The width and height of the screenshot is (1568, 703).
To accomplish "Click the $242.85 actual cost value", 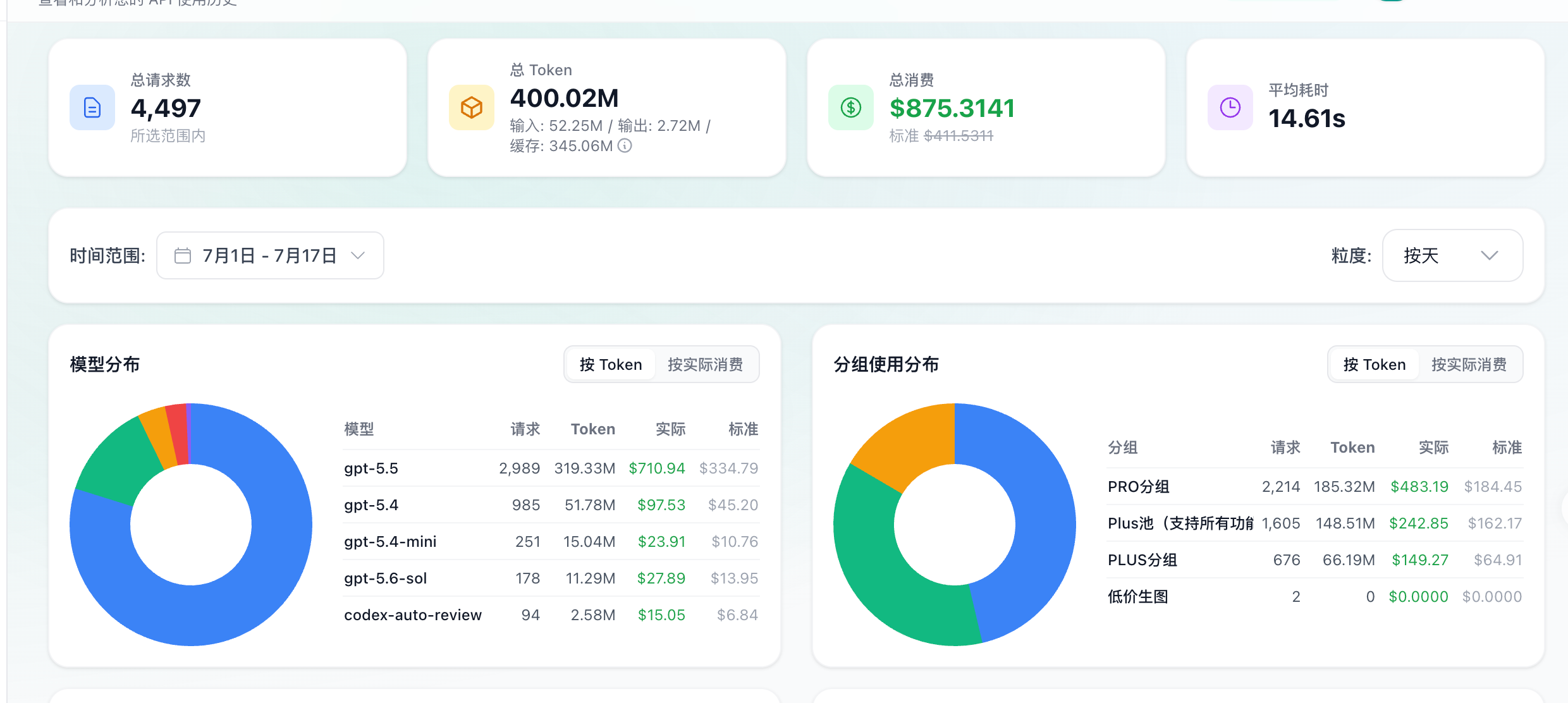I will coord(1419,523).
